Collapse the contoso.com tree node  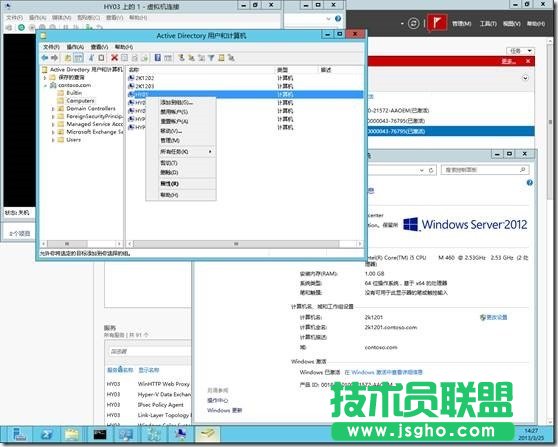[x=45, y=85]
